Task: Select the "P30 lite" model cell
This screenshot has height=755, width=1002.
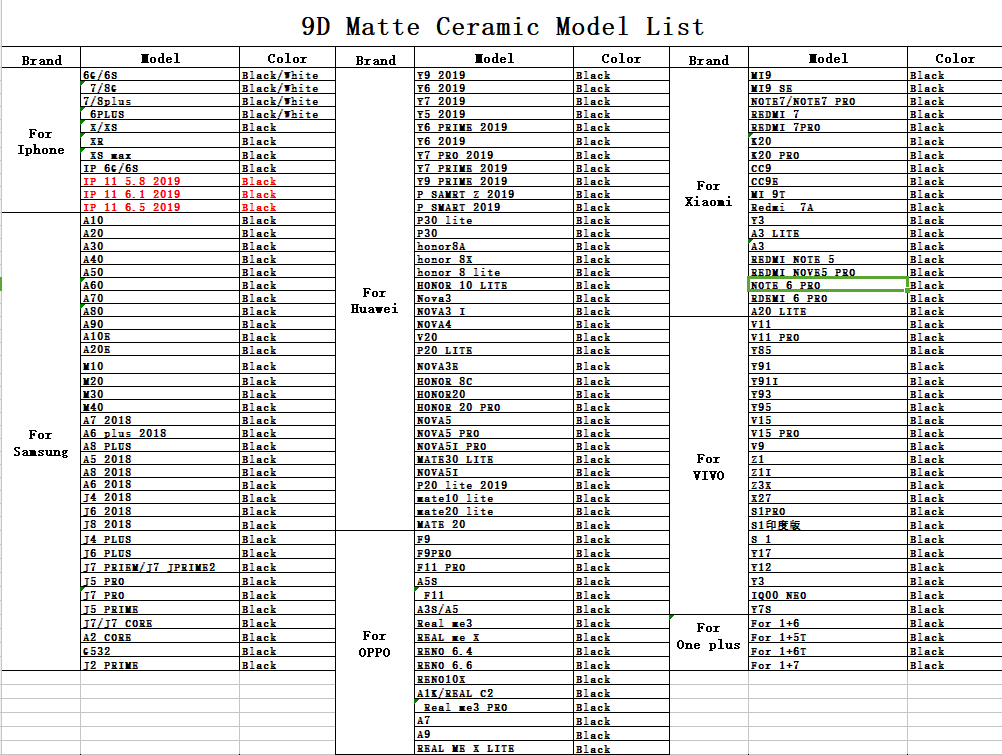Action: [x=445, y=220]
